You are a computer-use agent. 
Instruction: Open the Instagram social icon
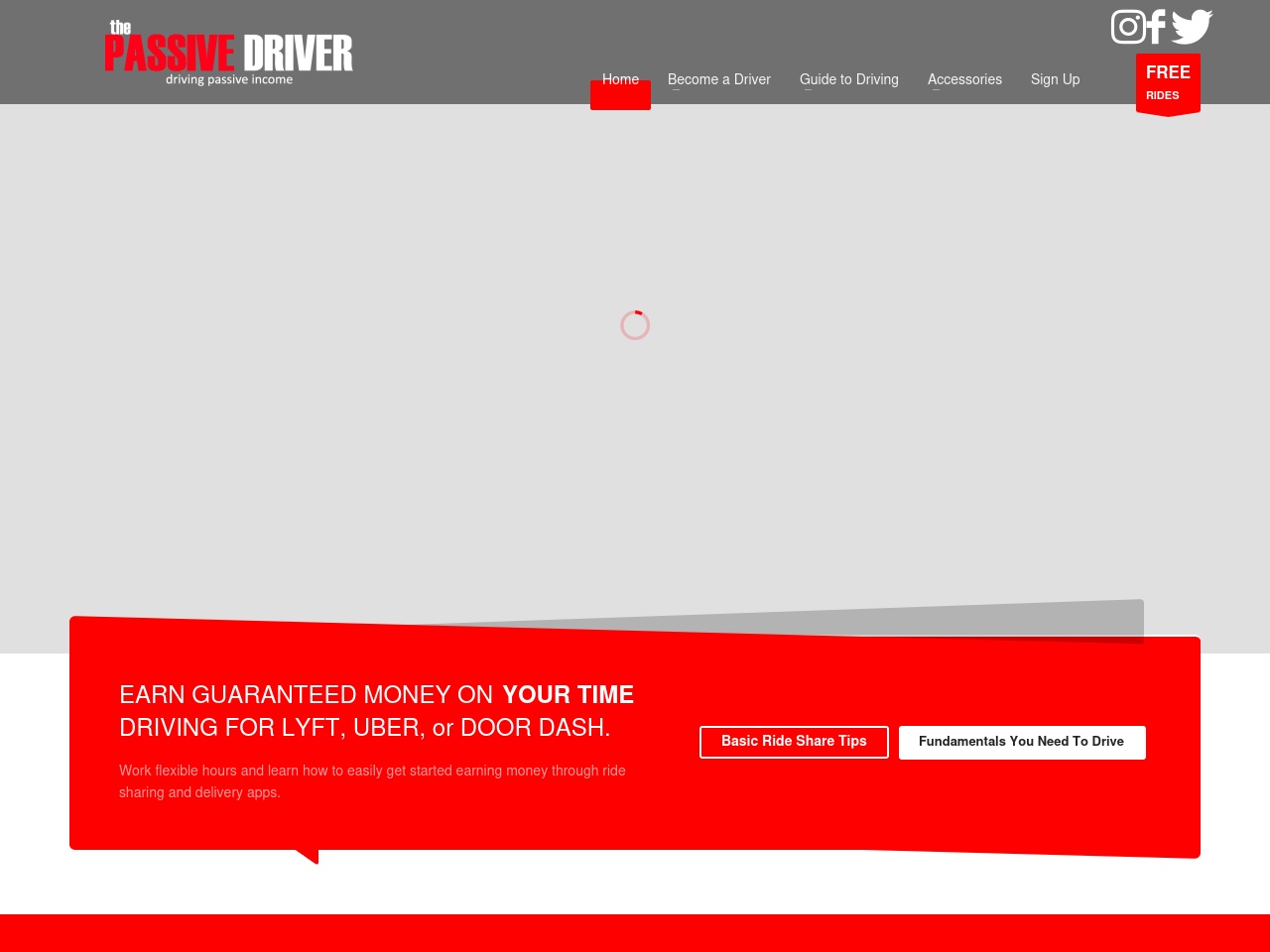pos(1128,27)
